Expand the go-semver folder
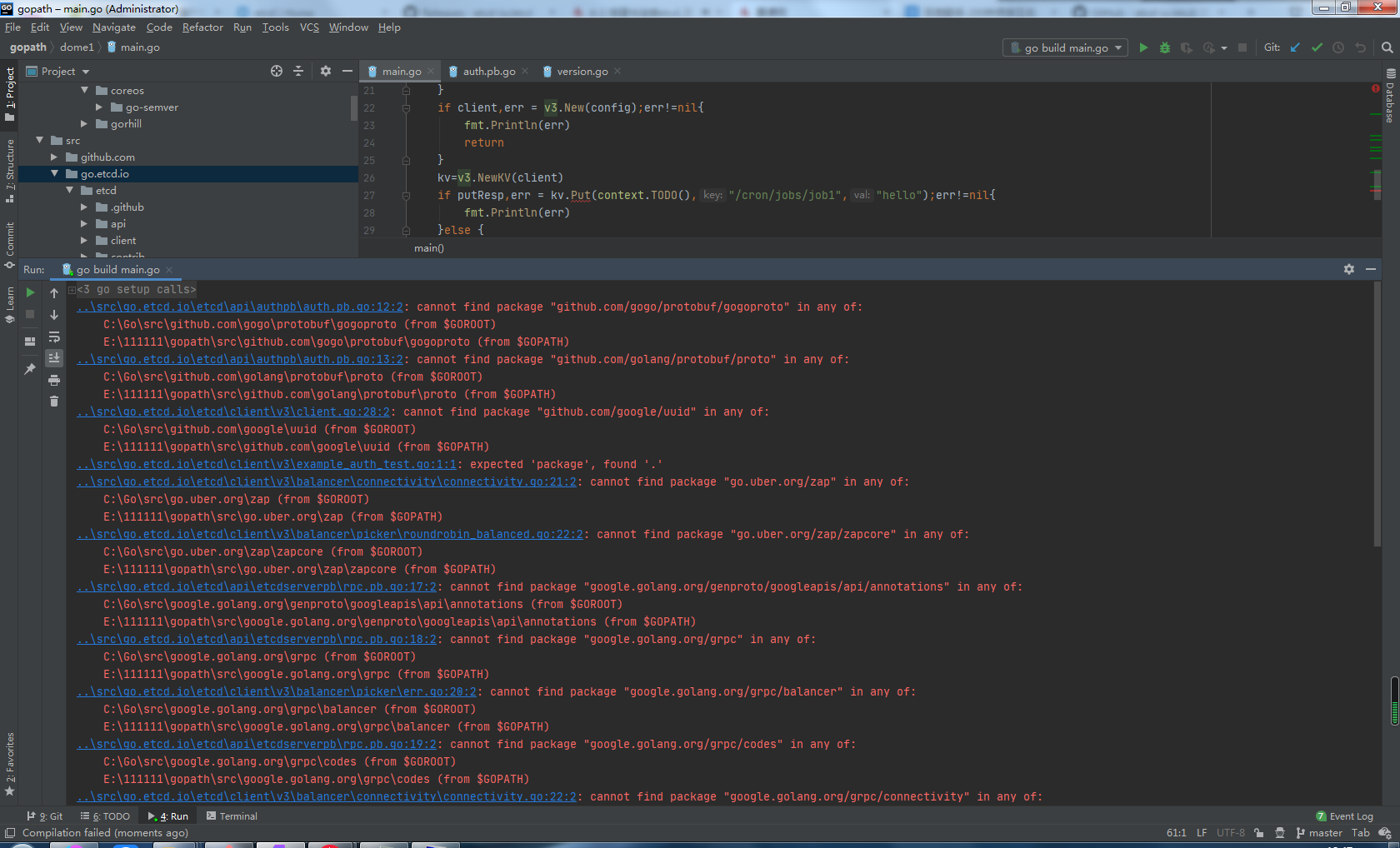The height and width of the screenshot is (848, 1400). tap(99, 107)
